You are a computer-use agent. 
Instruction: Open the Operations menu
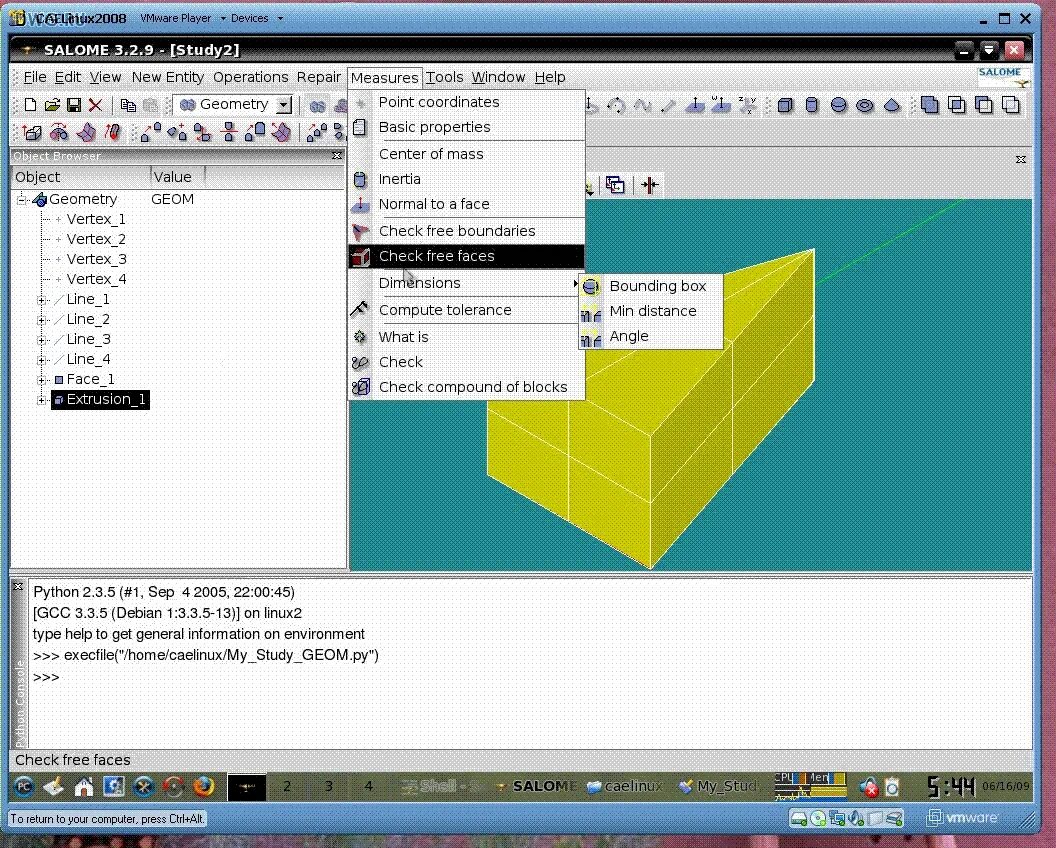[x=251, y=77]
